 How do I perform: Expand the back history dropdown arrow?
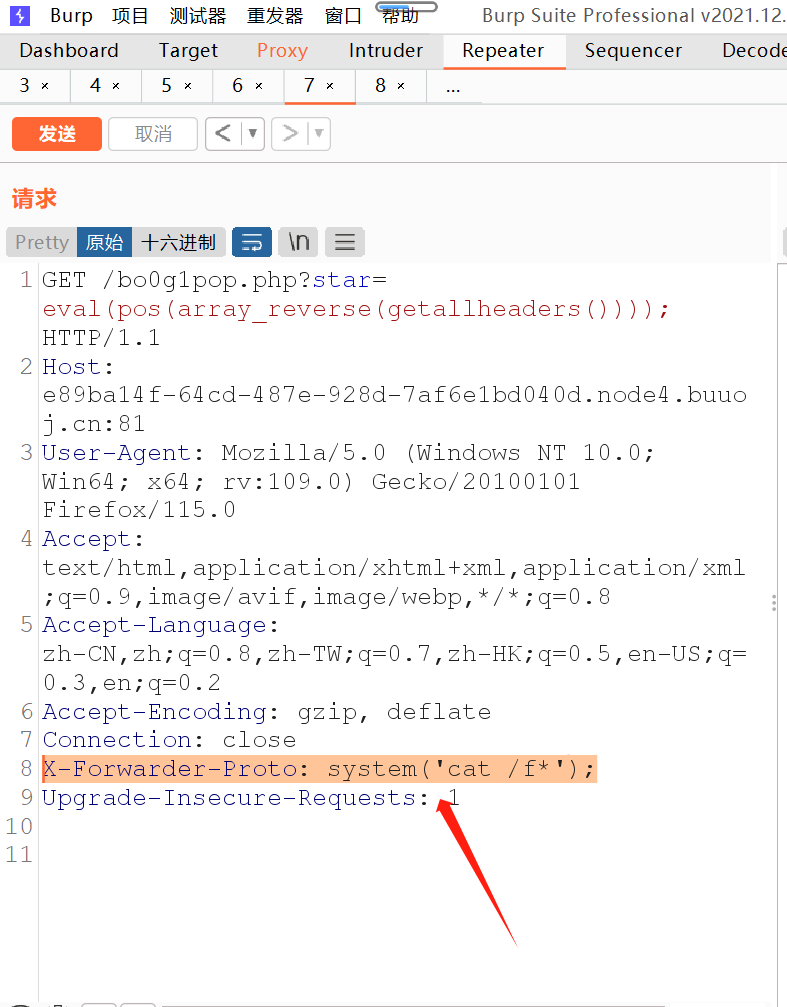[252, 134]
